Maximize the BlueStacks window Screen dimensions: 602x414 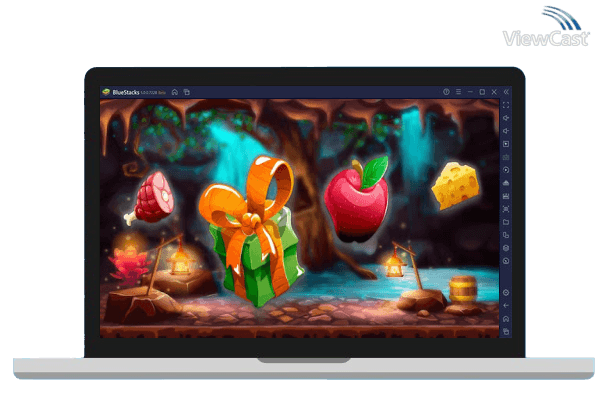pos(482,92)
